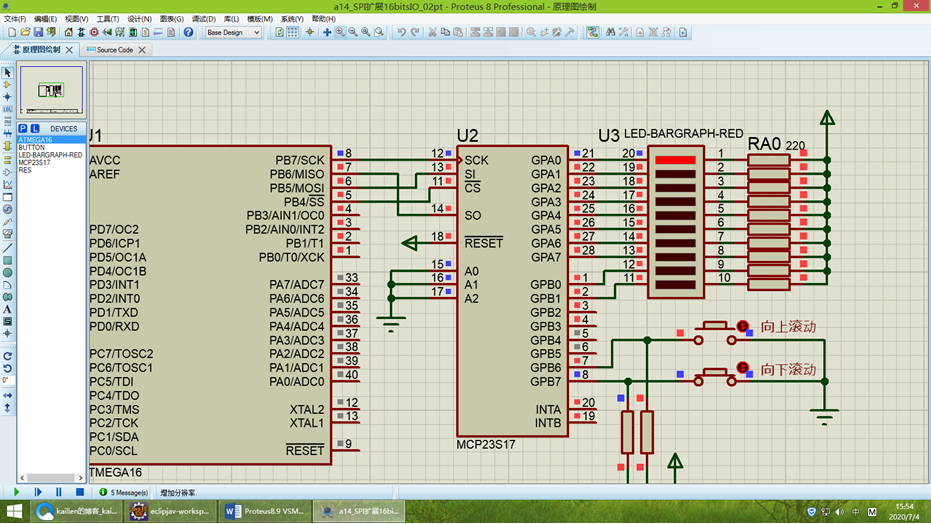Click the L library manage button

(35, 128)
